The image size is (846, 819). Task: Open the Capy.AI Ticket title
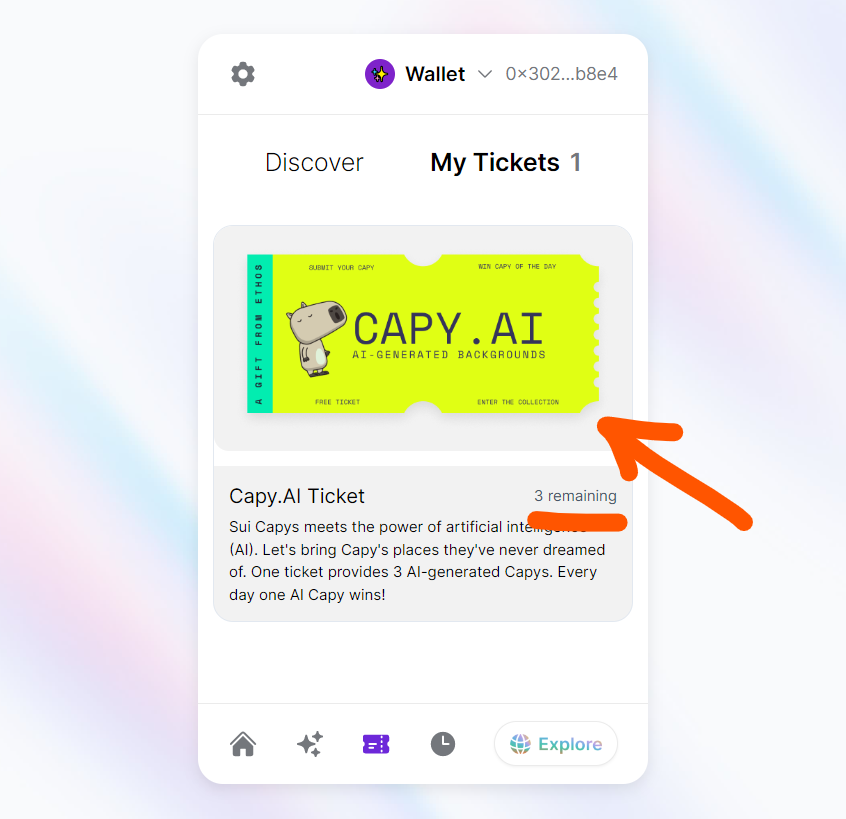click(297, 496)
